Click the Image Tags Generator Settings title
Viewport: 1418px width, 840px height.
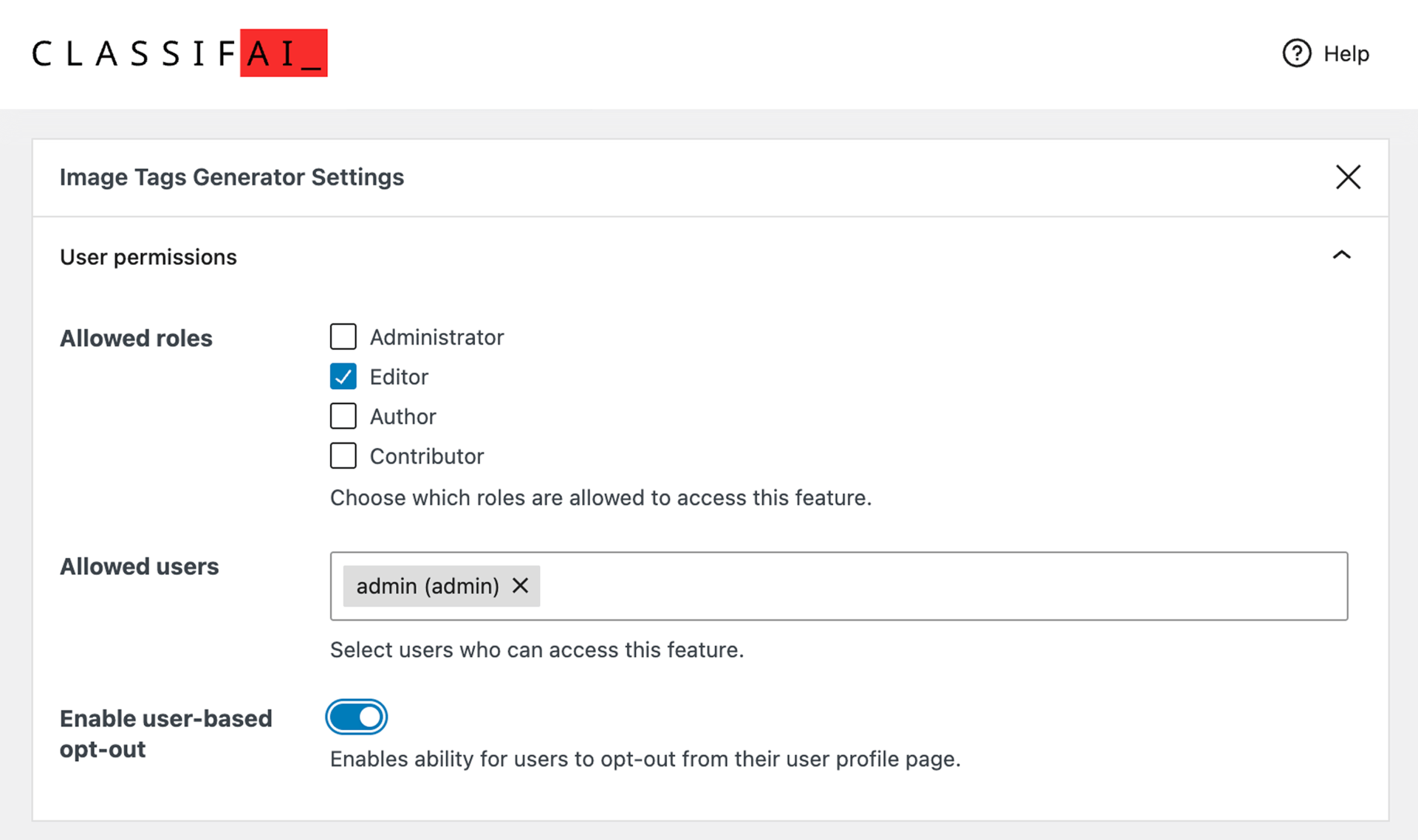coord(232,177)
